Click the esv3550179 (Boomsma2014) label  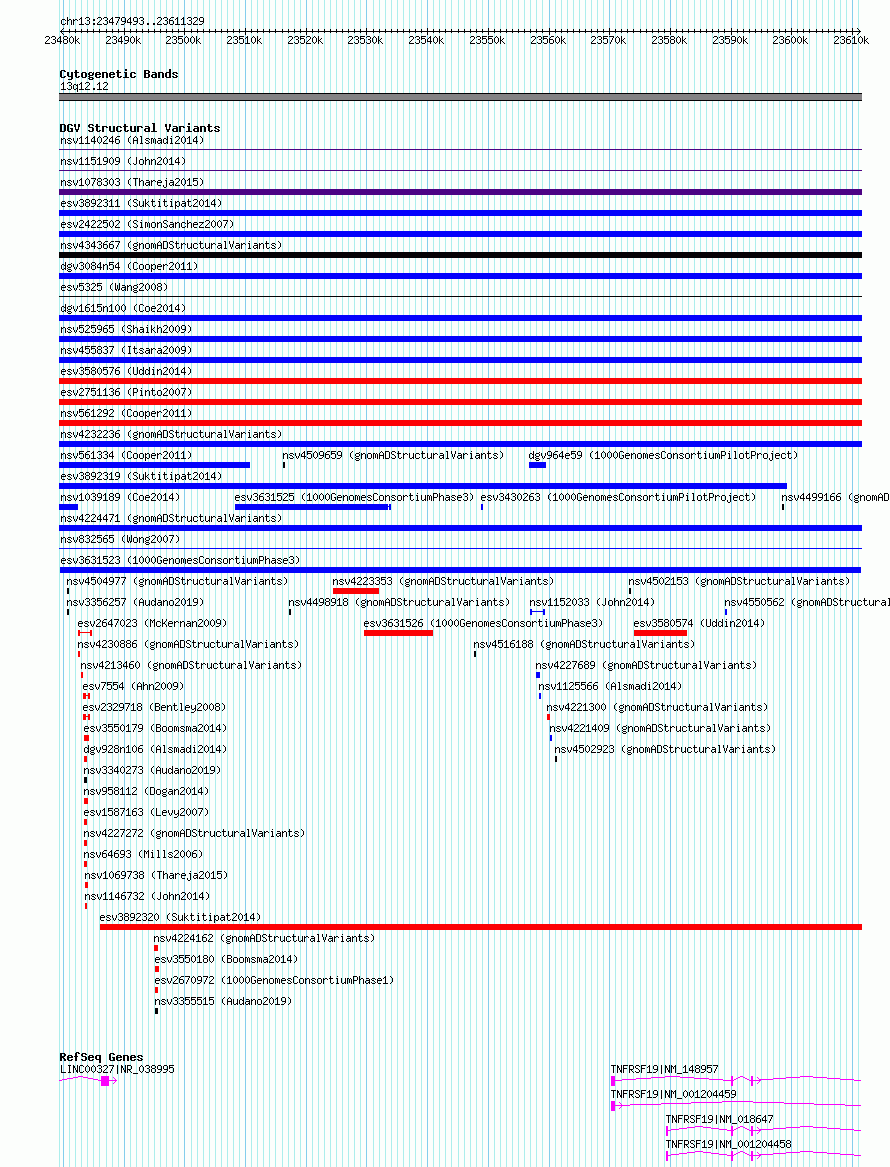click(155, 727)
